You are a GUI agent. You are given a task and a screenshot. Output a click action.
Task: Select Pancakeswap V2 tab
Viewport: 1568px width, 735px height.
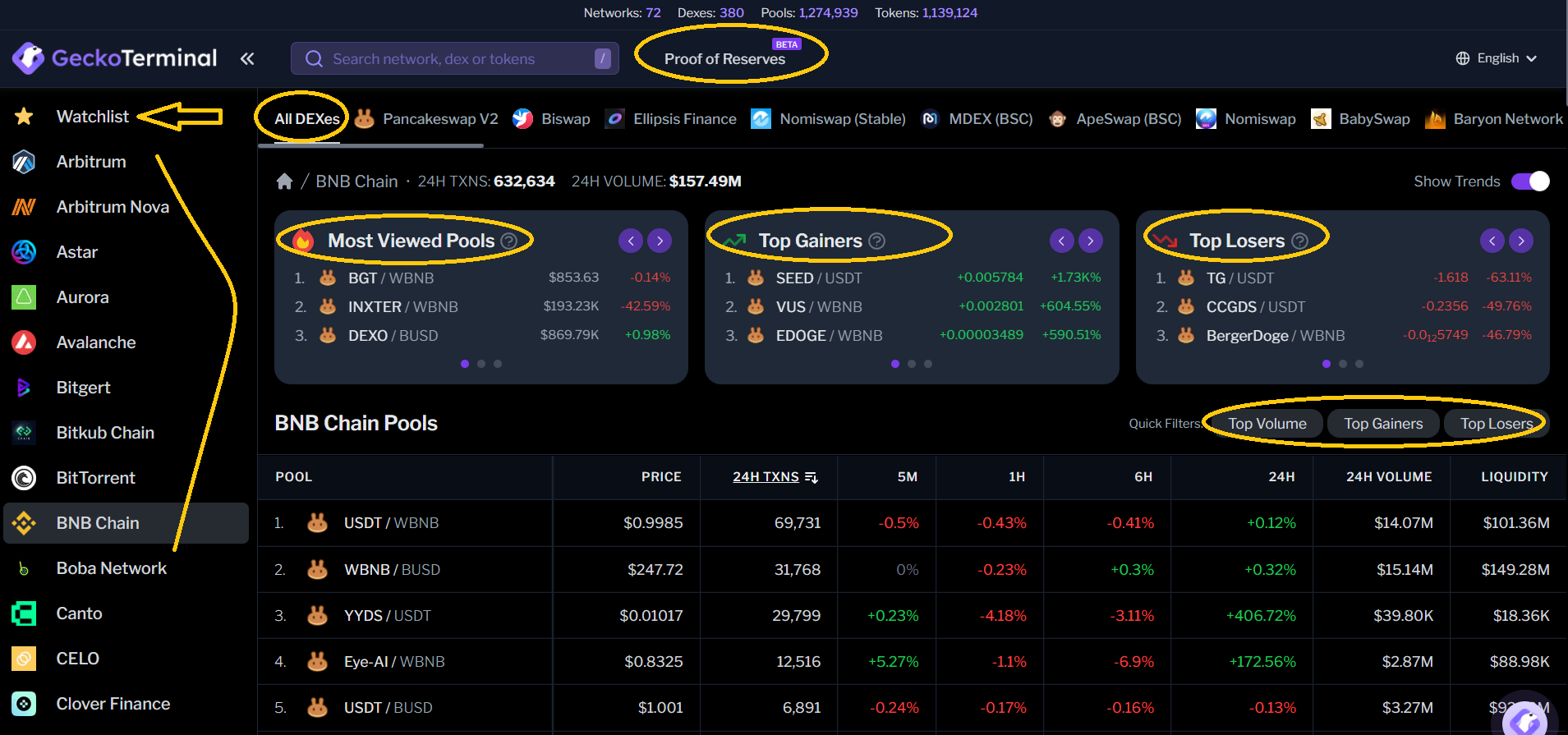click(x=426, y=119)
